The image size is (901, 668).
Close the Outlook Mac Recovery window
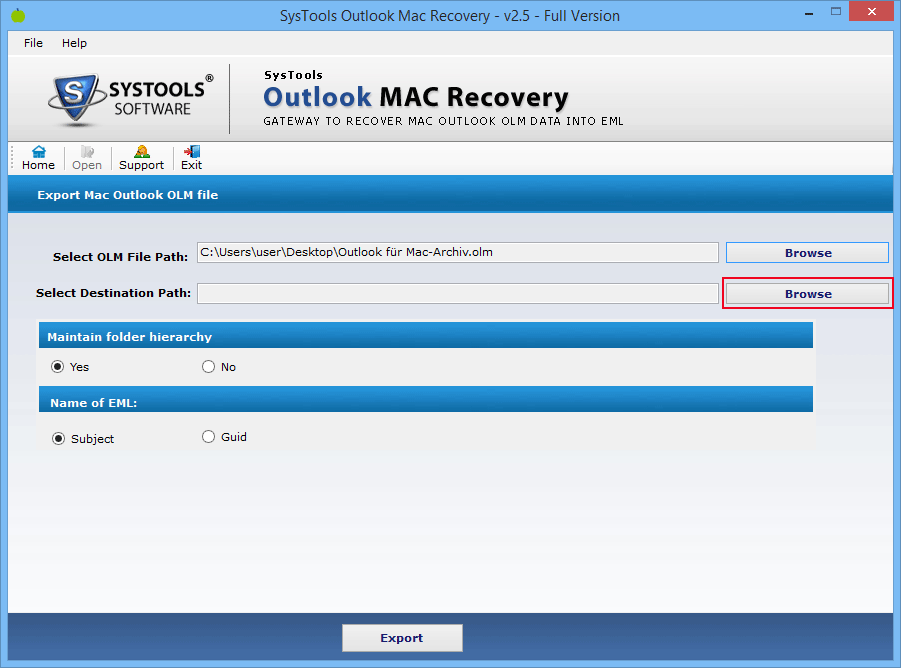click(x=871, y=11)
